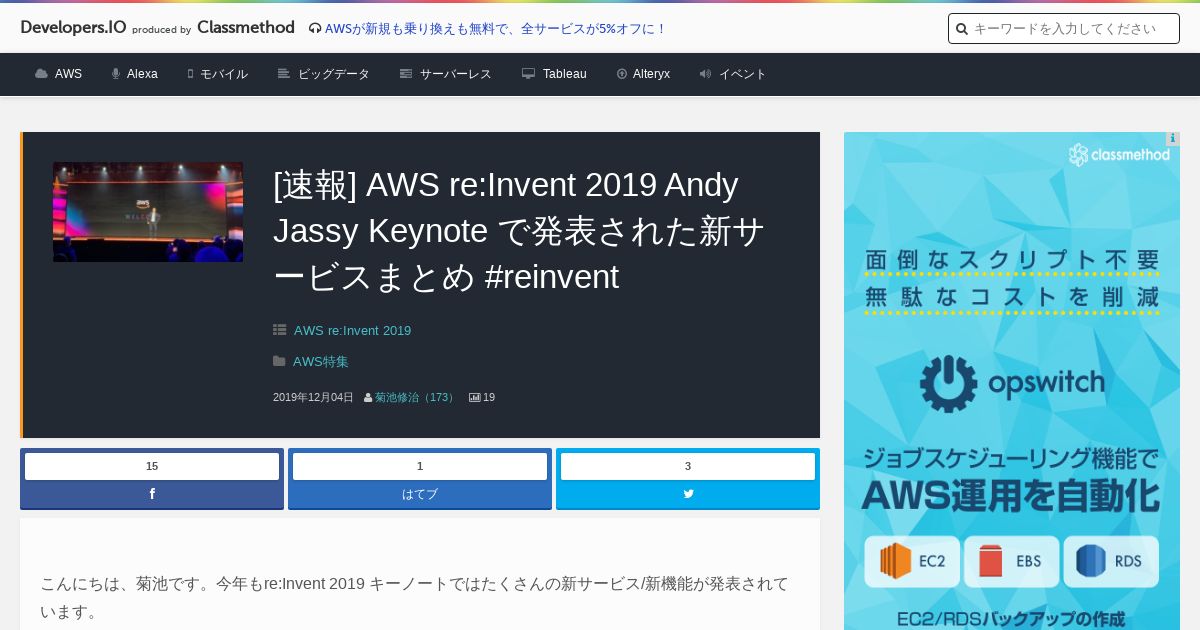This screenshot has height=630, width=1200.
Task: Open the AWS re:Invent 2019 series link
Action: pos(352,330)
